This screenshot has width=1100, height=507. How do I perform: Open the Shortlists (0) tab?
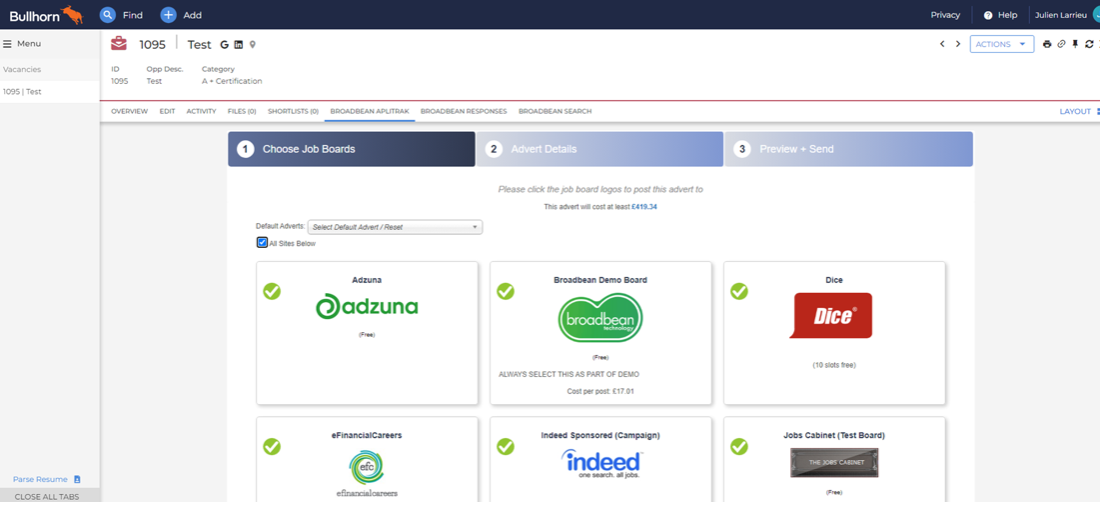pos(293,111)
